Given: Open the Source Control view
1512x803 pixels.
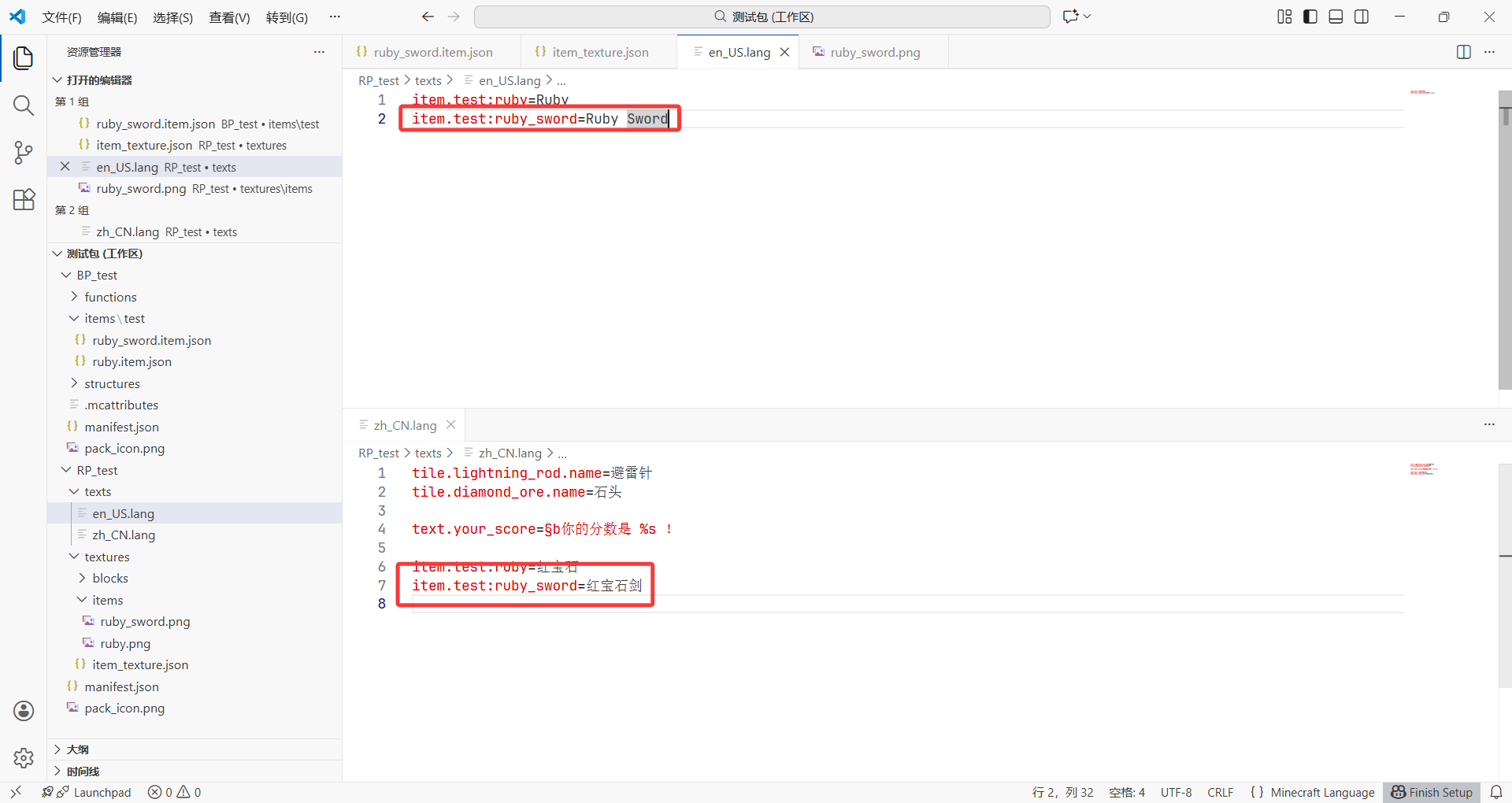Looking at the screenshot, I should coord(24,153).
